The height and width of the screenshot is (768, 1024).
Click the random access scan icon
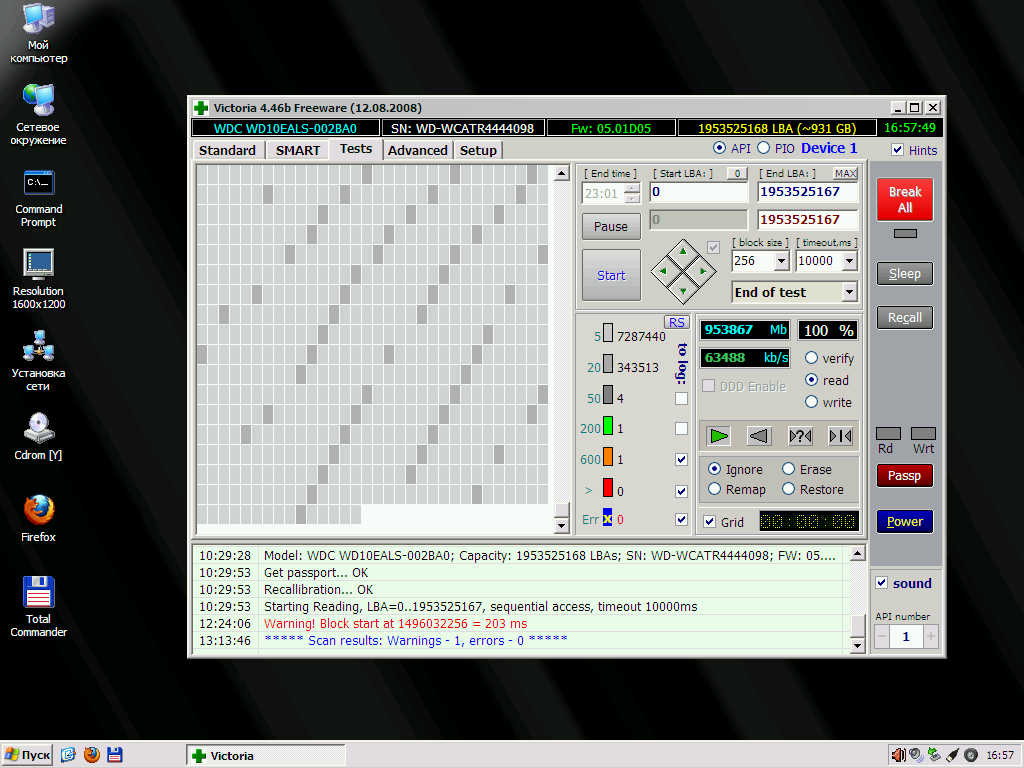(x=800, y=435)
